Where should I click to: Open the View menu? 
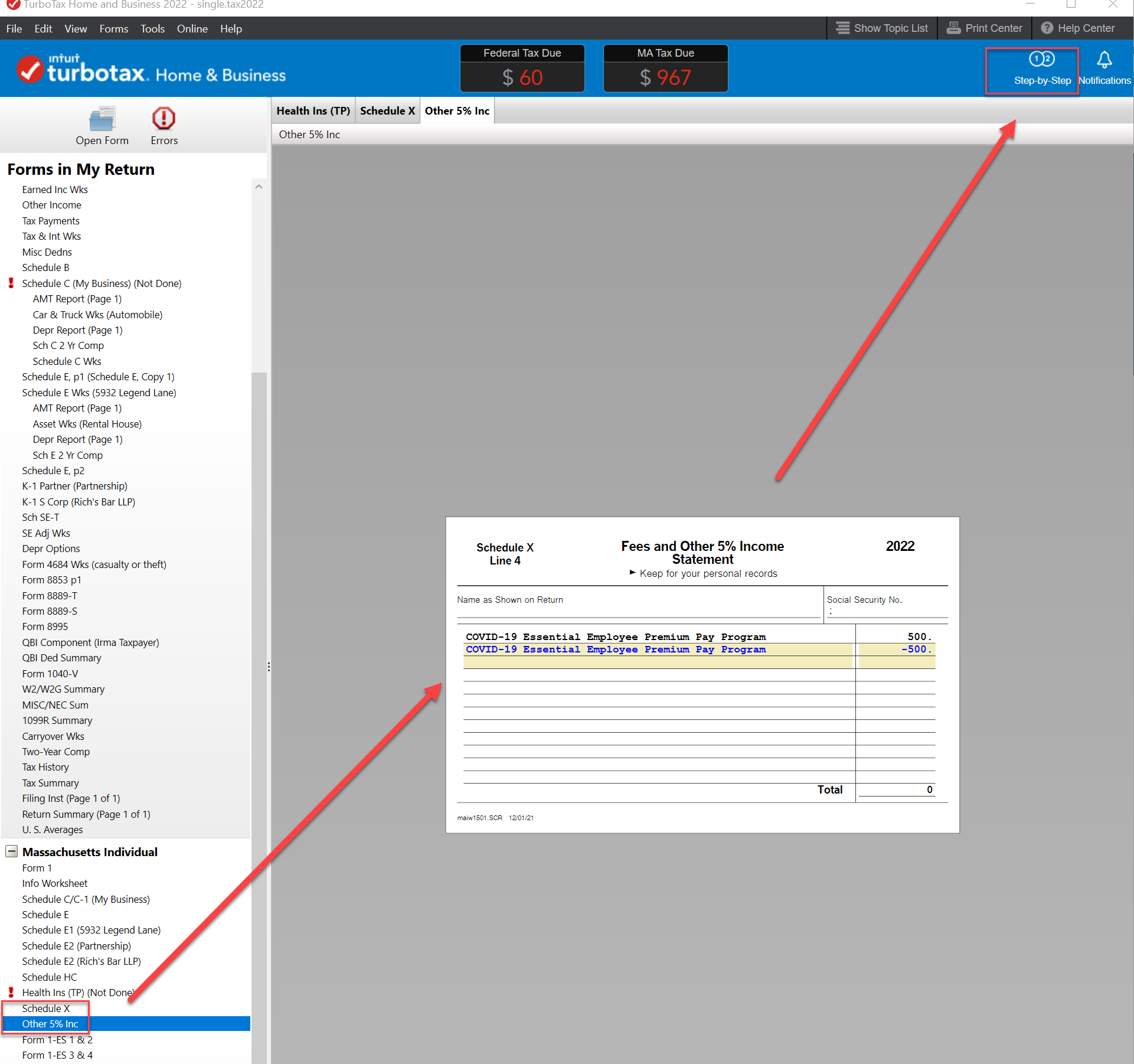point(76,28)
